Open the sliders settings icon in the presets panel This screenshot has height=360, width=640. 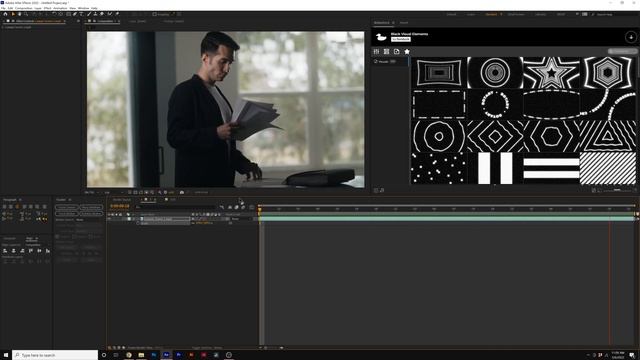click(376, 51)
